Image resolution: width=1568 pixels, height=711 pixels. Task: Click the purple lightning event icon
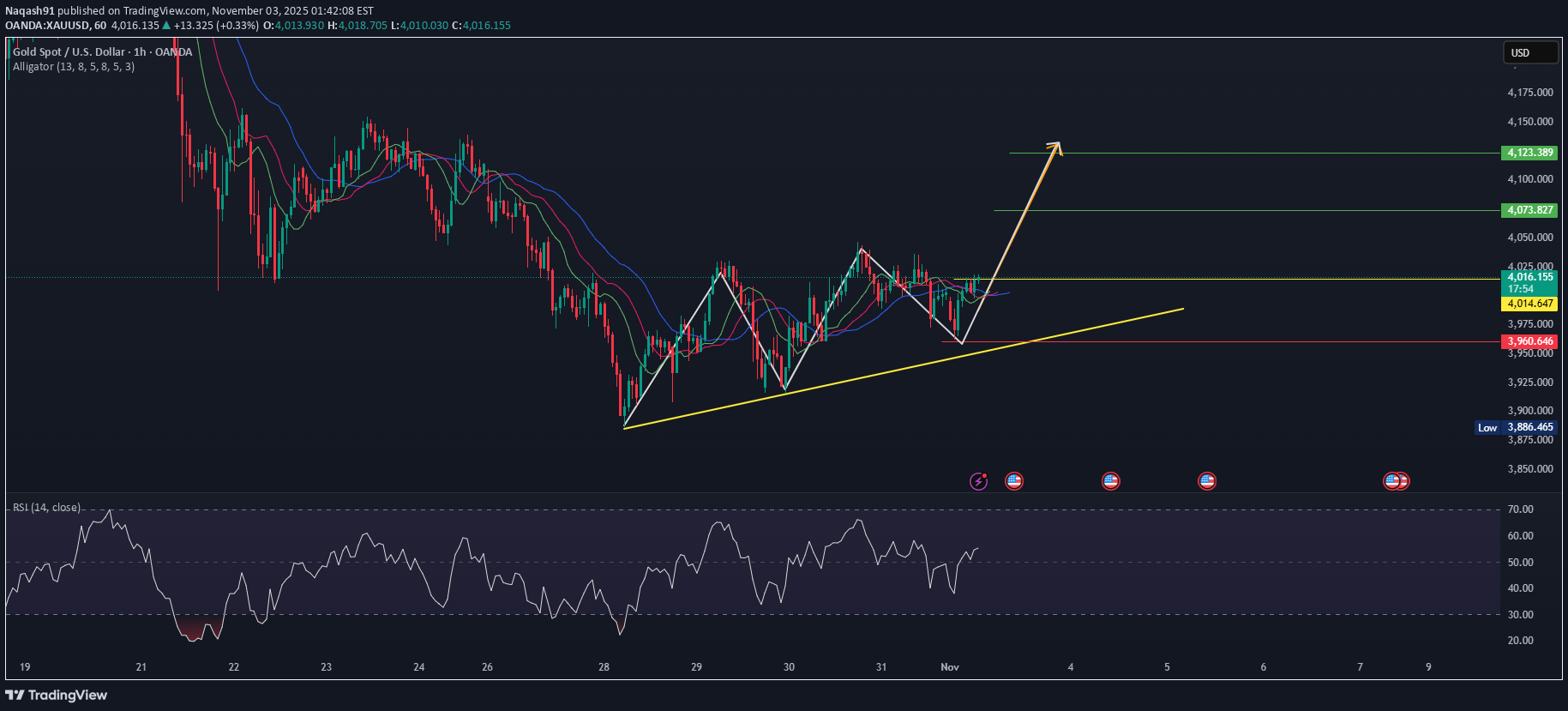click(x=978, y=481)
